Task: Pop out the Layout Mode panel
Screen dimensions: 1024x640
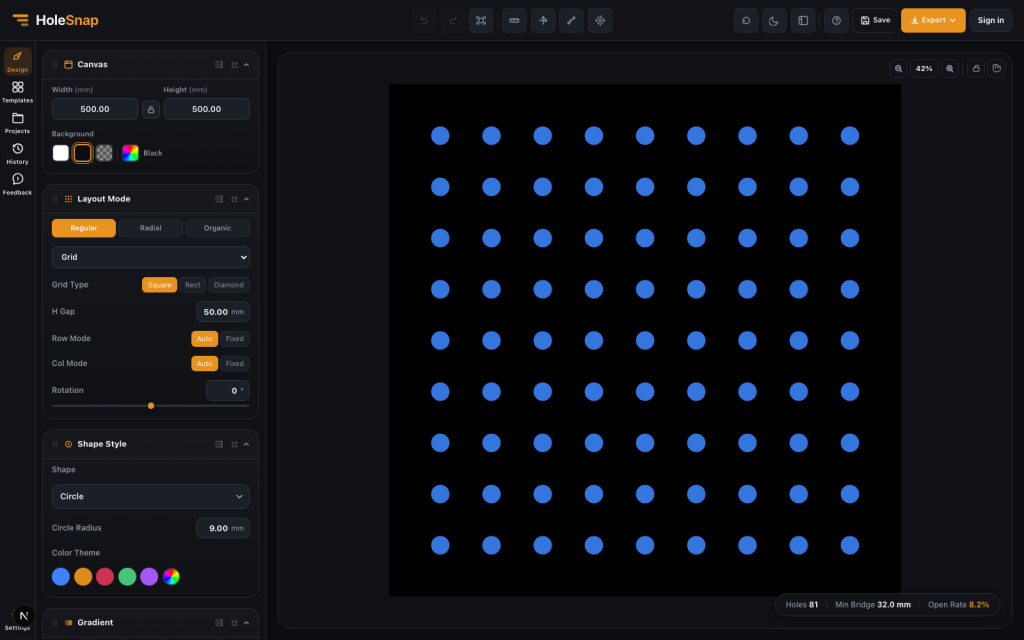Action: (234, 199)
